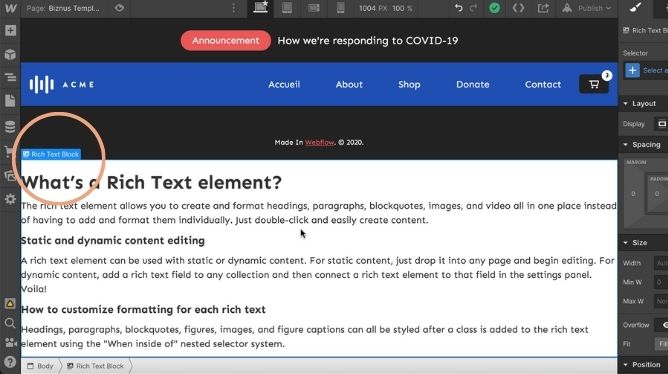Viewport: 668px width, 374px height.
Task: Open the Add Elements panel
Action: [10, 31]
